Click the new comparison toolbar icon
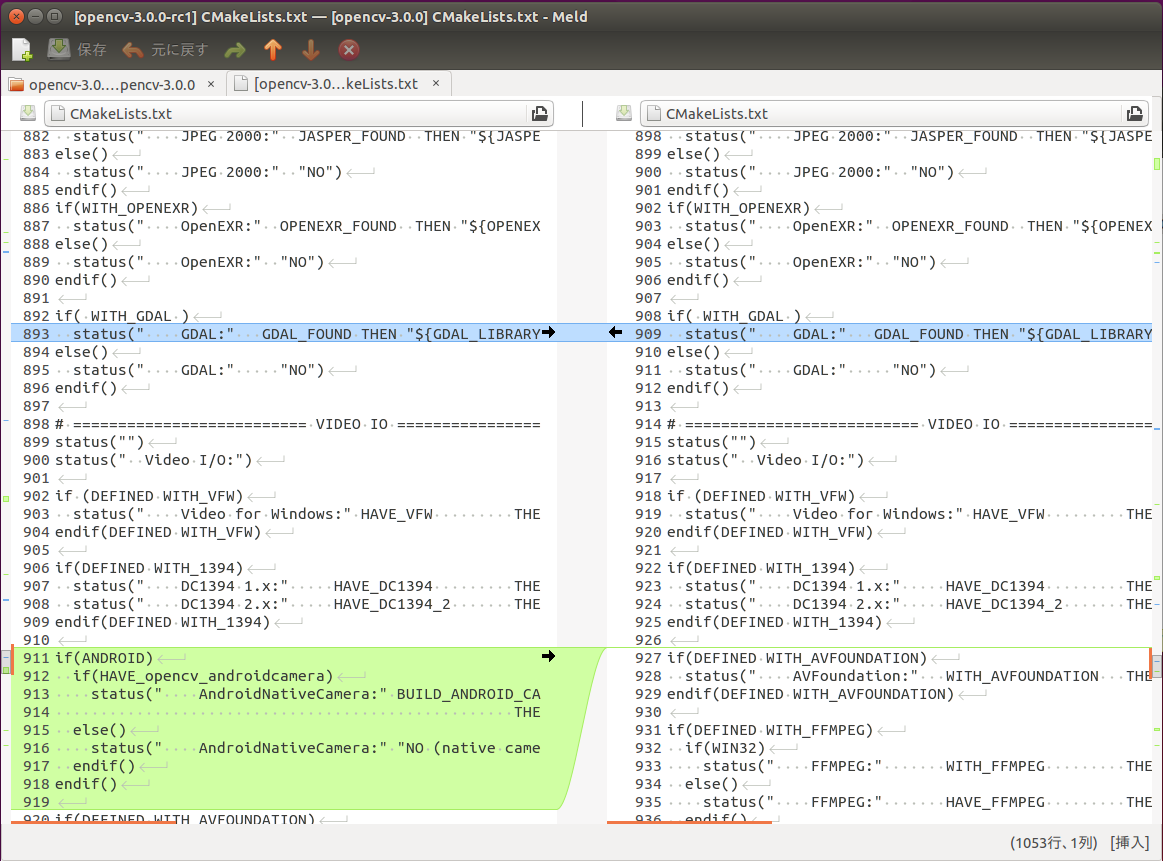 point(22,50)
